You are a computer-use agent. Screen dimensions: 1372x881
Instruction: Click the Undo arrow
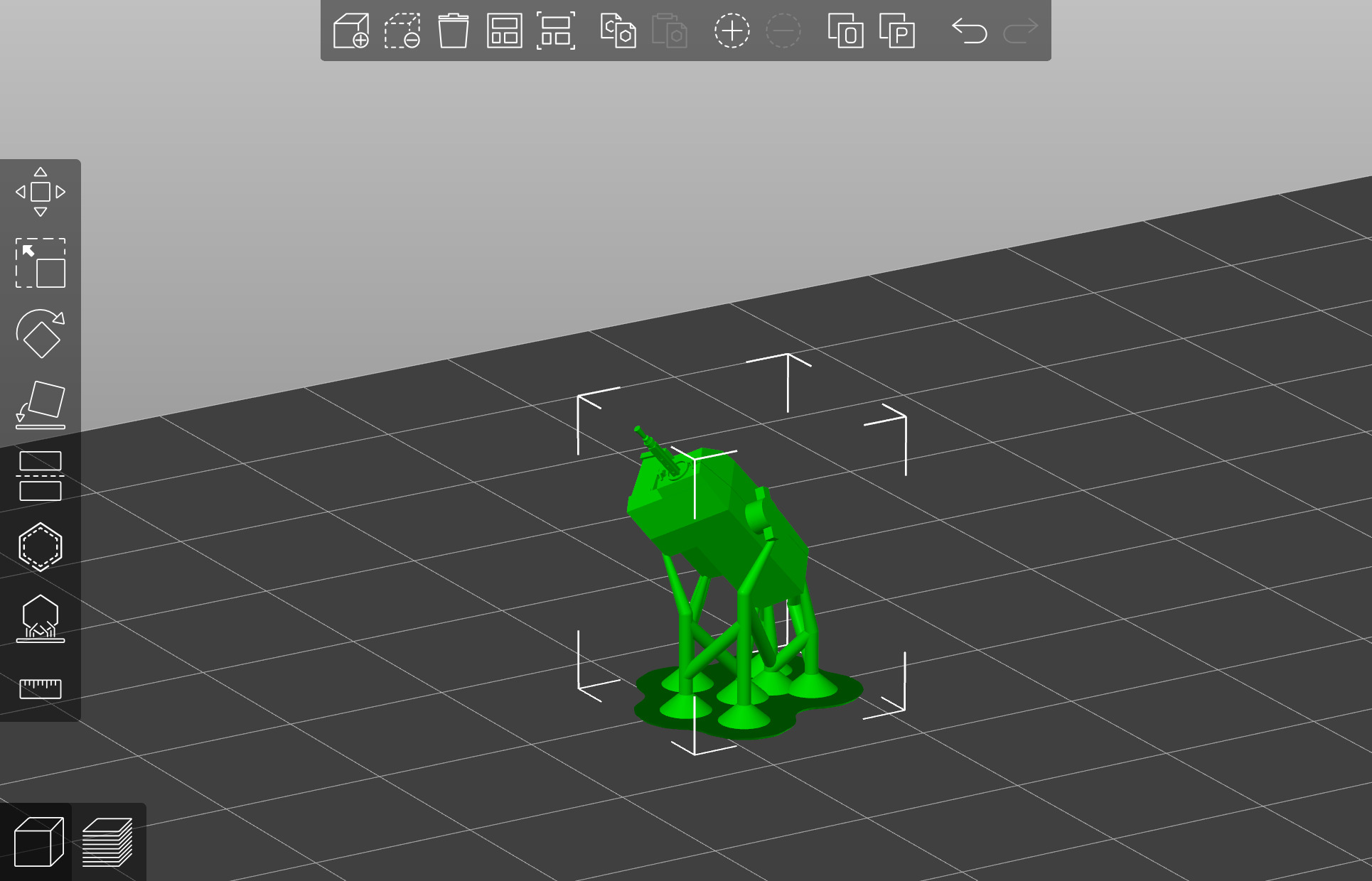click(x=970, y=31)
